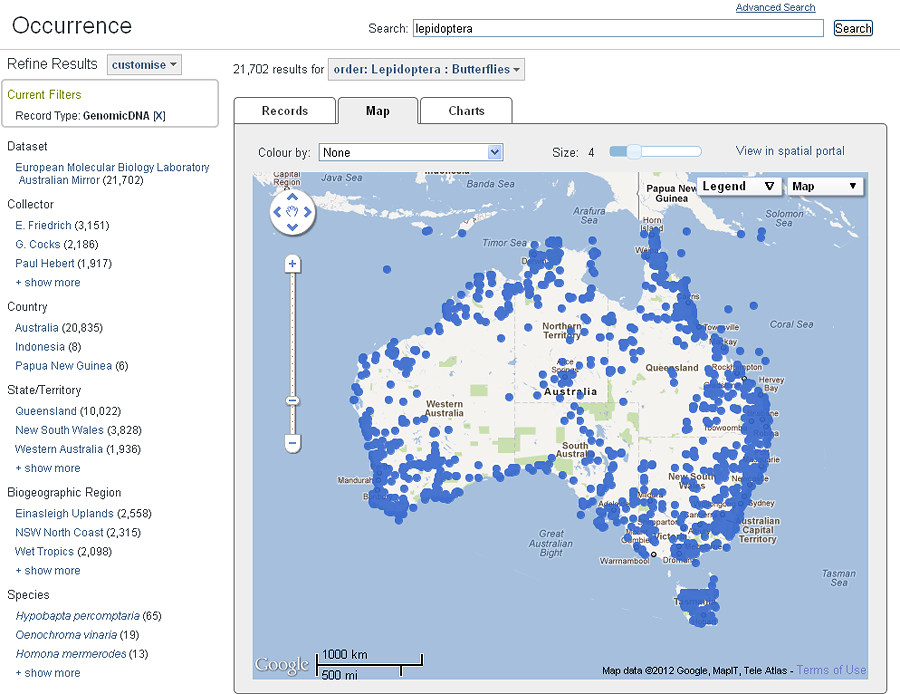This screenshot has width=900, height=694.
Task: Click the hand icon in pan control
Action: tap(293, 211)
